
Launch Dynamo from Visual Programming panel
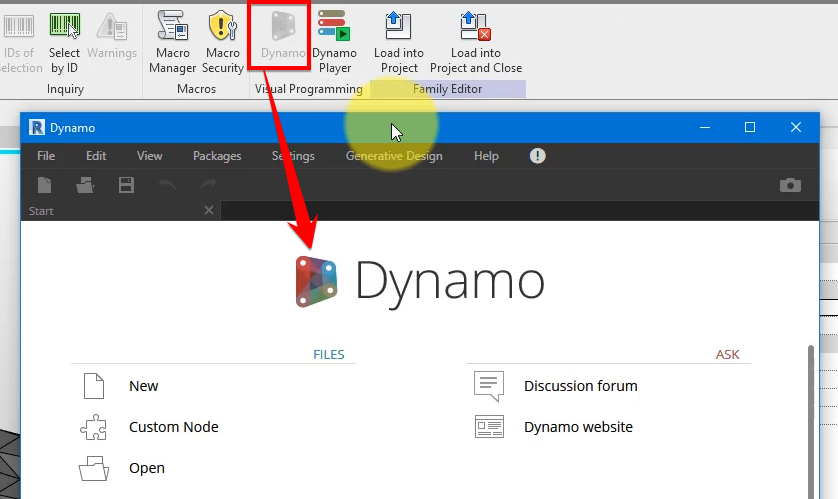(283, 35)
